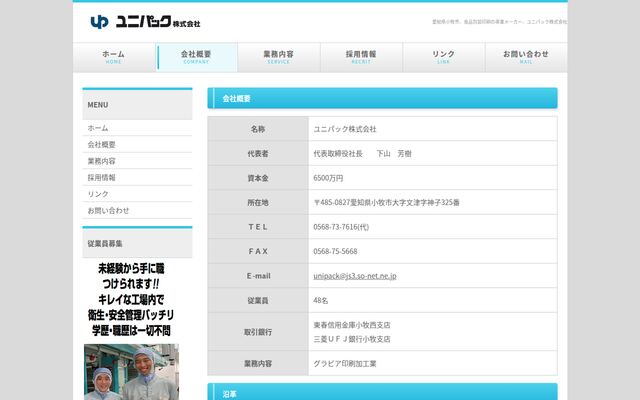Screen dimensions: 640x400
Task: Open the お問い合わせ MAIL navigation tab
Action: 526,57
